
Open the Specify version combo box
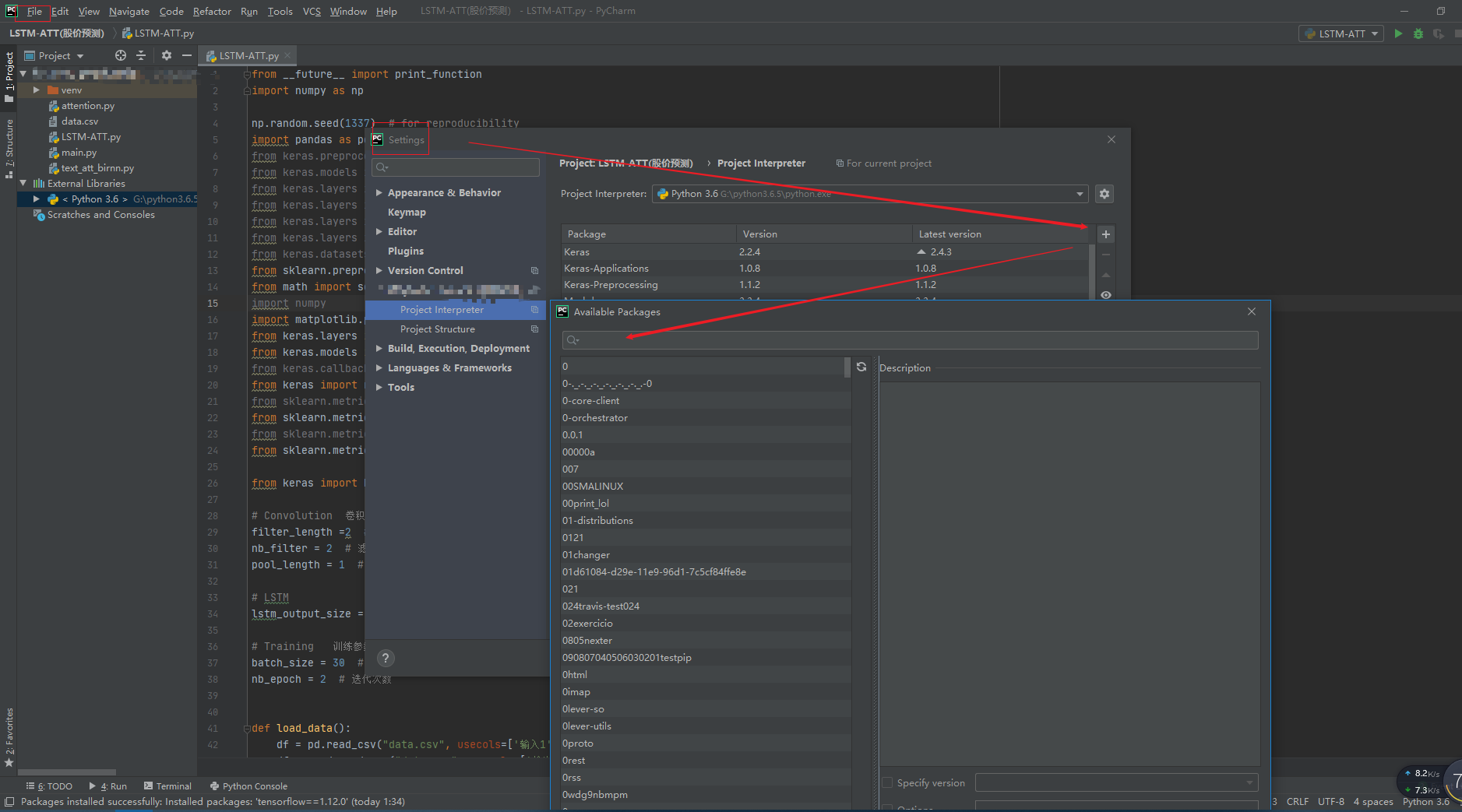click(1116, 782)
